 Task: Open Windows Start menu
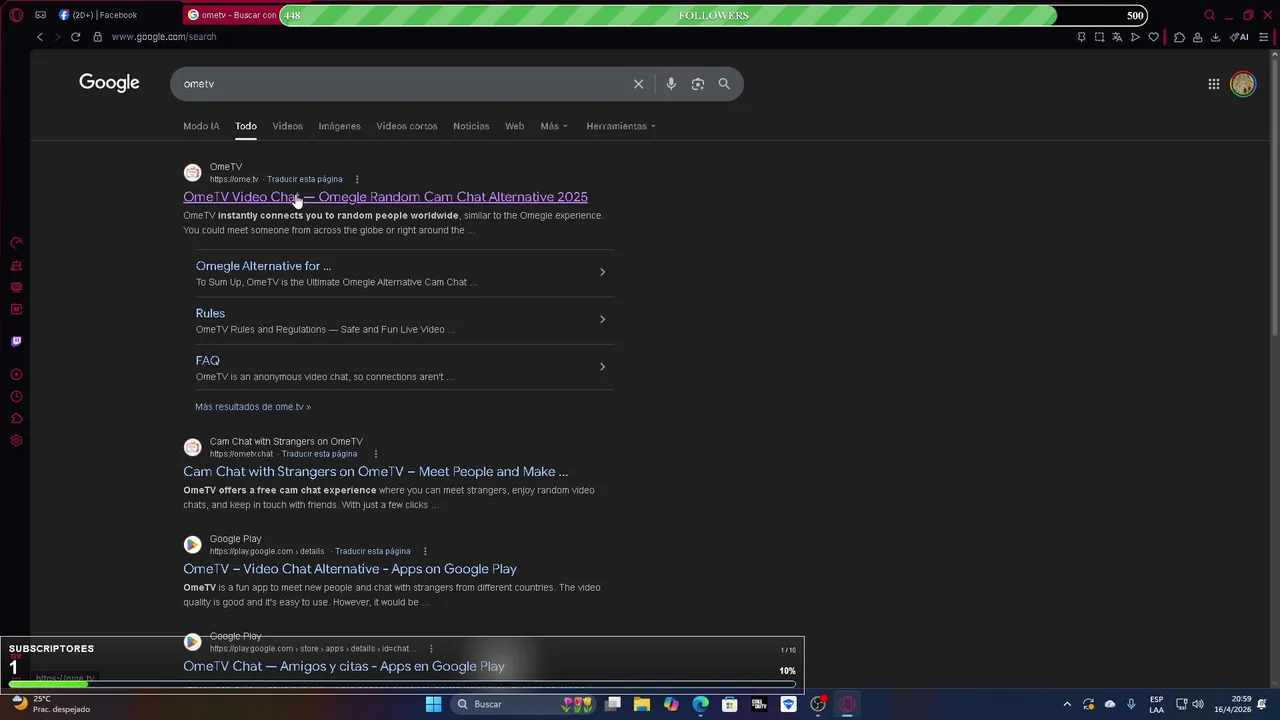point(433,704)
